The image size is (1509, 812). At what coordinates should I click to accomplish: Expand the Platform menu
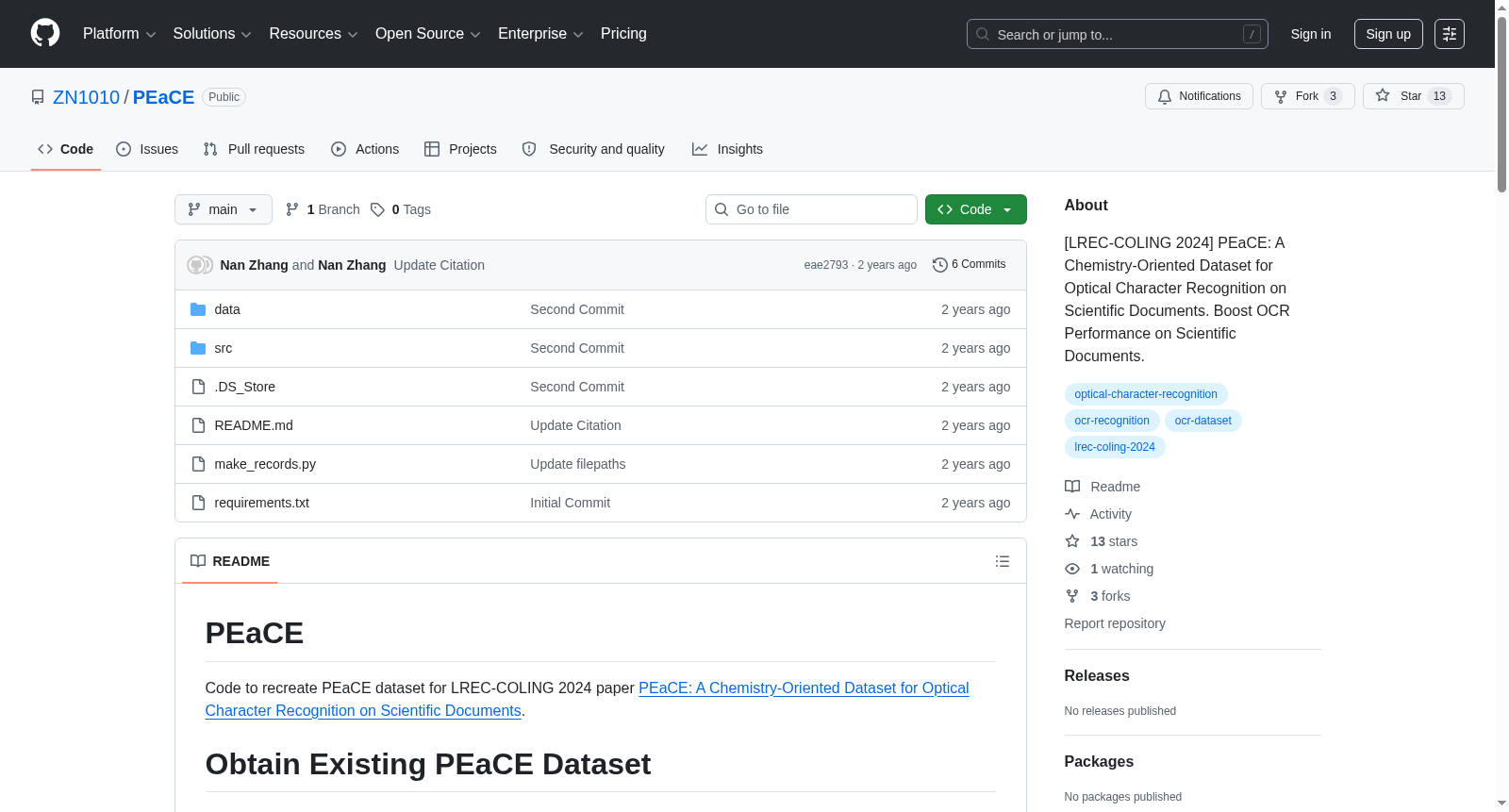tap(119, 34)
